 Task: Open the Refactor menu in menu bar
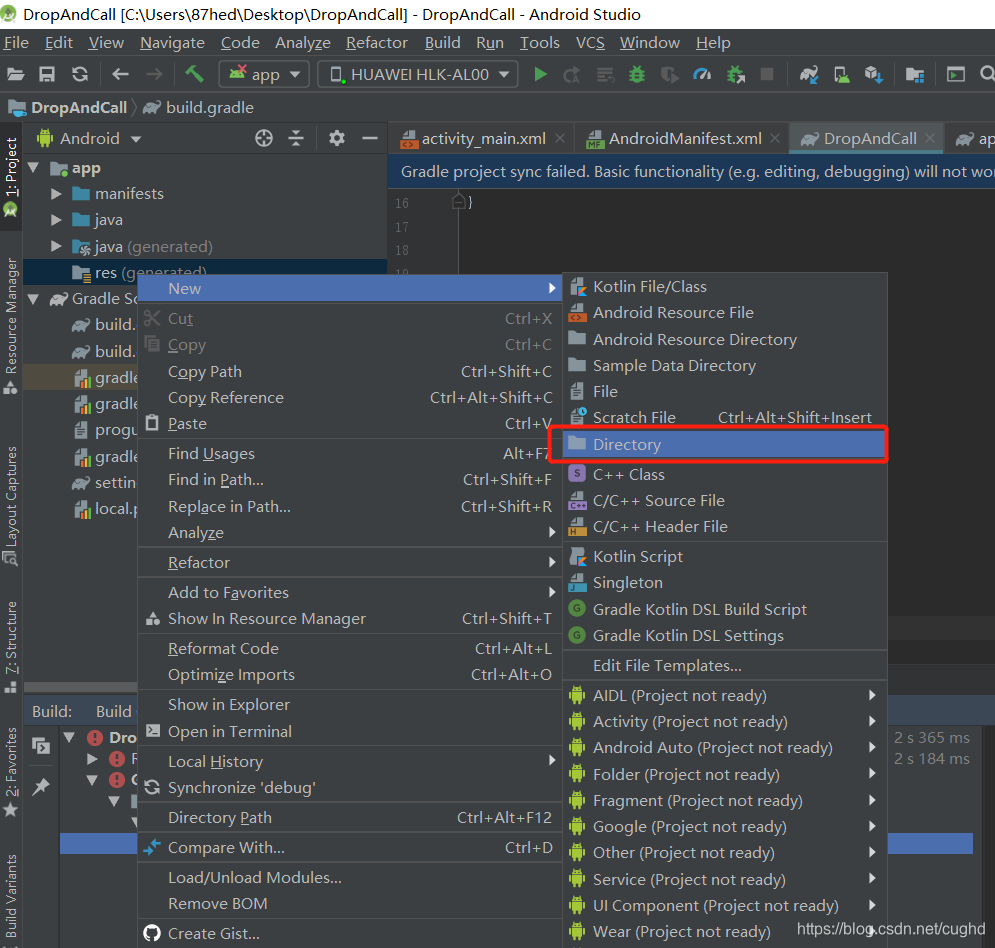pos(376,43)
